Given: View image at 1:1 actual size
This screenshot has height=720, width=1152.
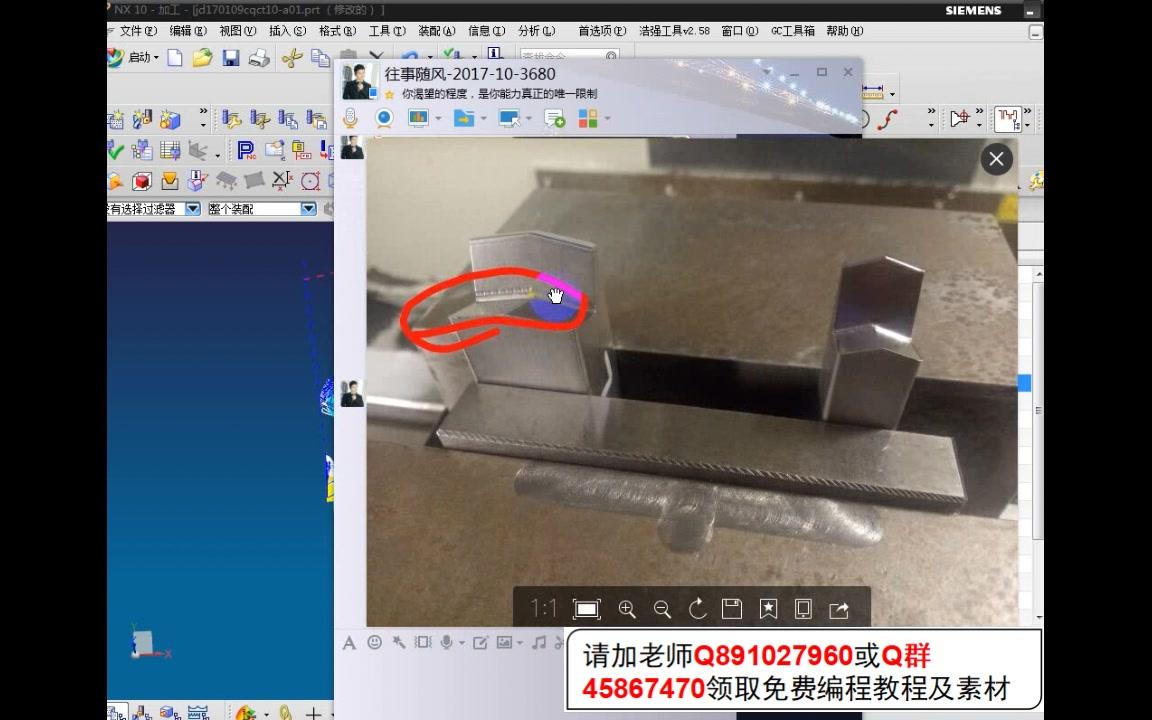Looking at the screenshot, I should pos(543,609).
